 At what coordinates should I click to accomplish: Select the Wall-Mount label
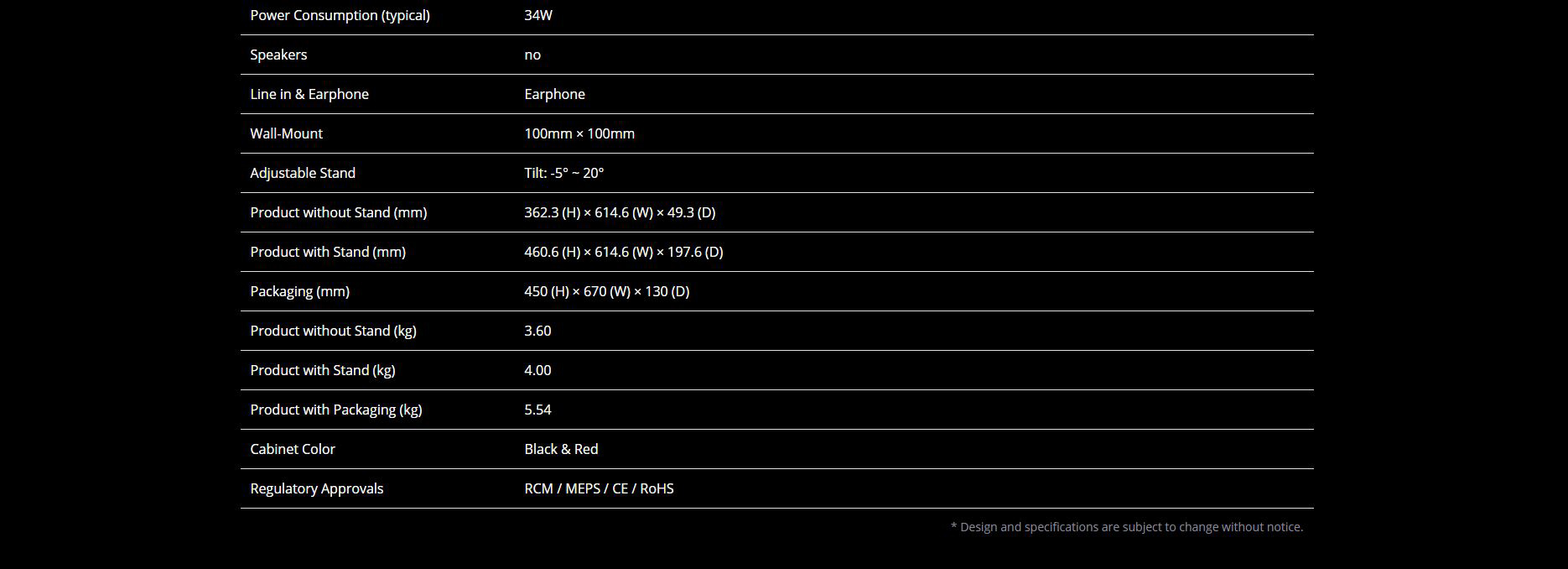(286, 133)
